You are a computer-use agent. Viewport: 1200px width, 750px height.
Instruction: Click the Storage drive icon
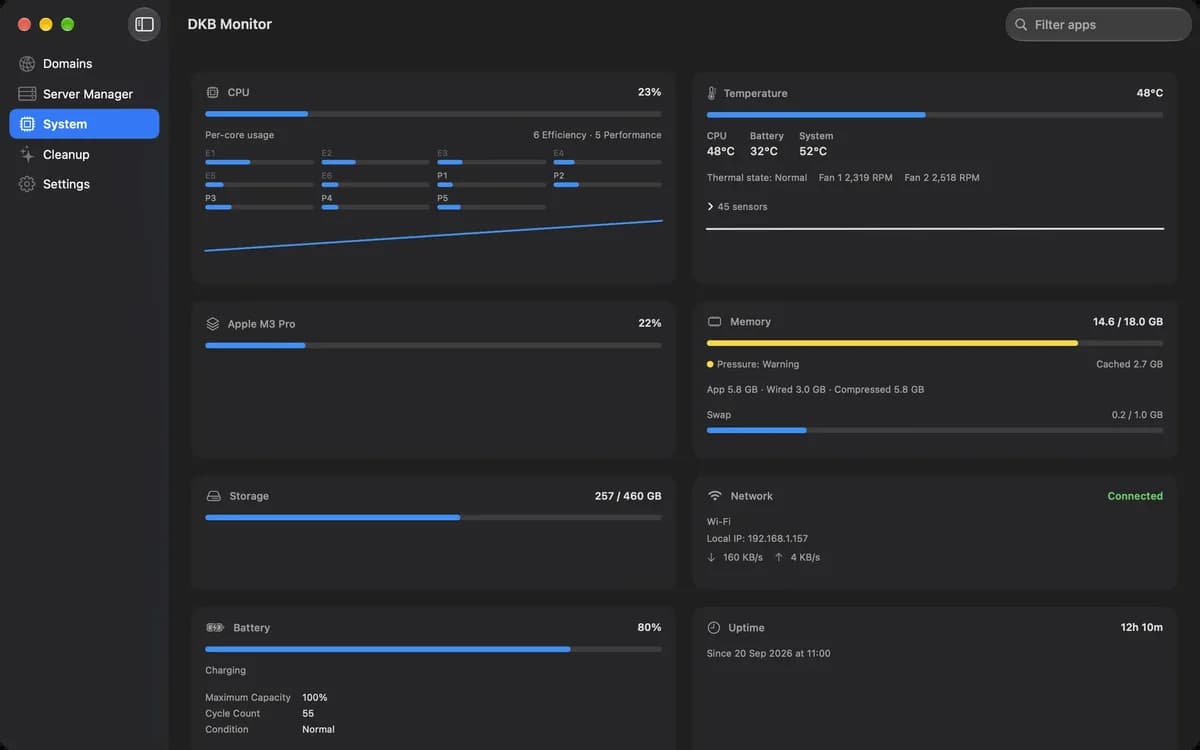click(213, 496)
